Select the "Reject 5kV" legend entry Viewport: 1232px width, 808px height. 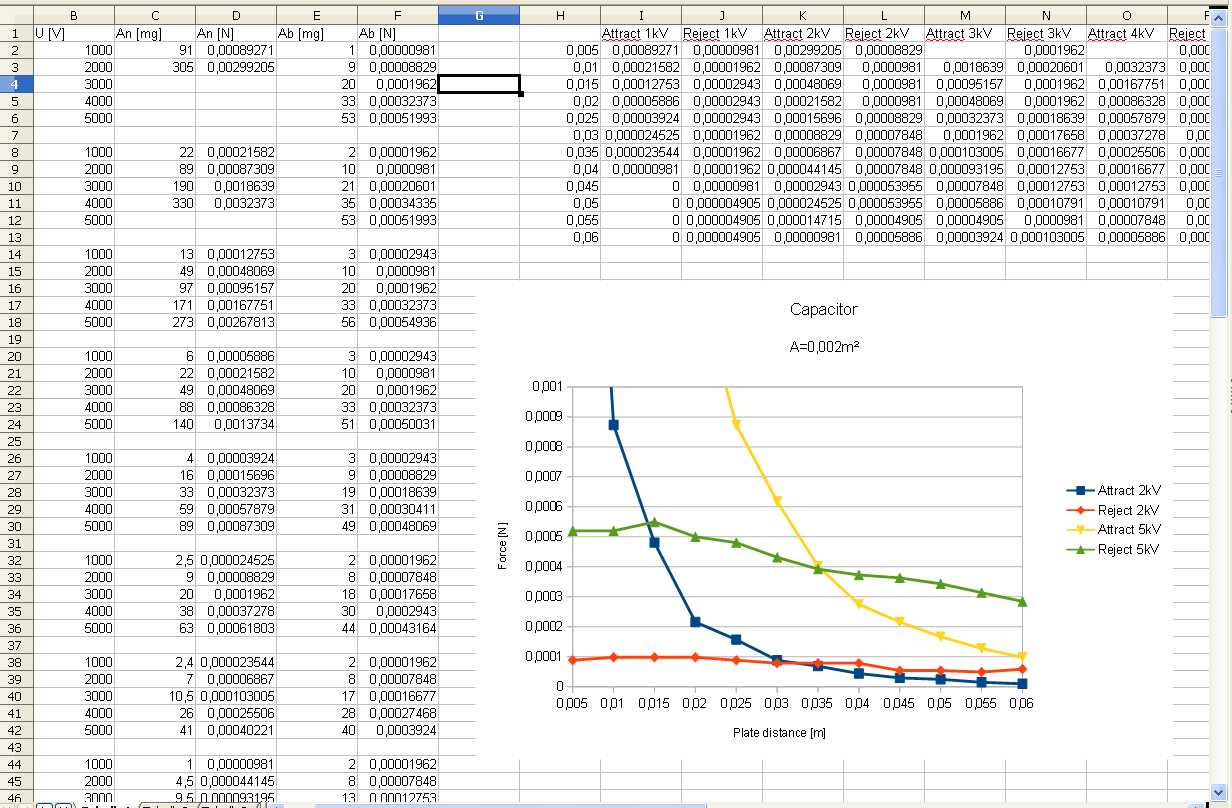click(x=1127, y=549)
